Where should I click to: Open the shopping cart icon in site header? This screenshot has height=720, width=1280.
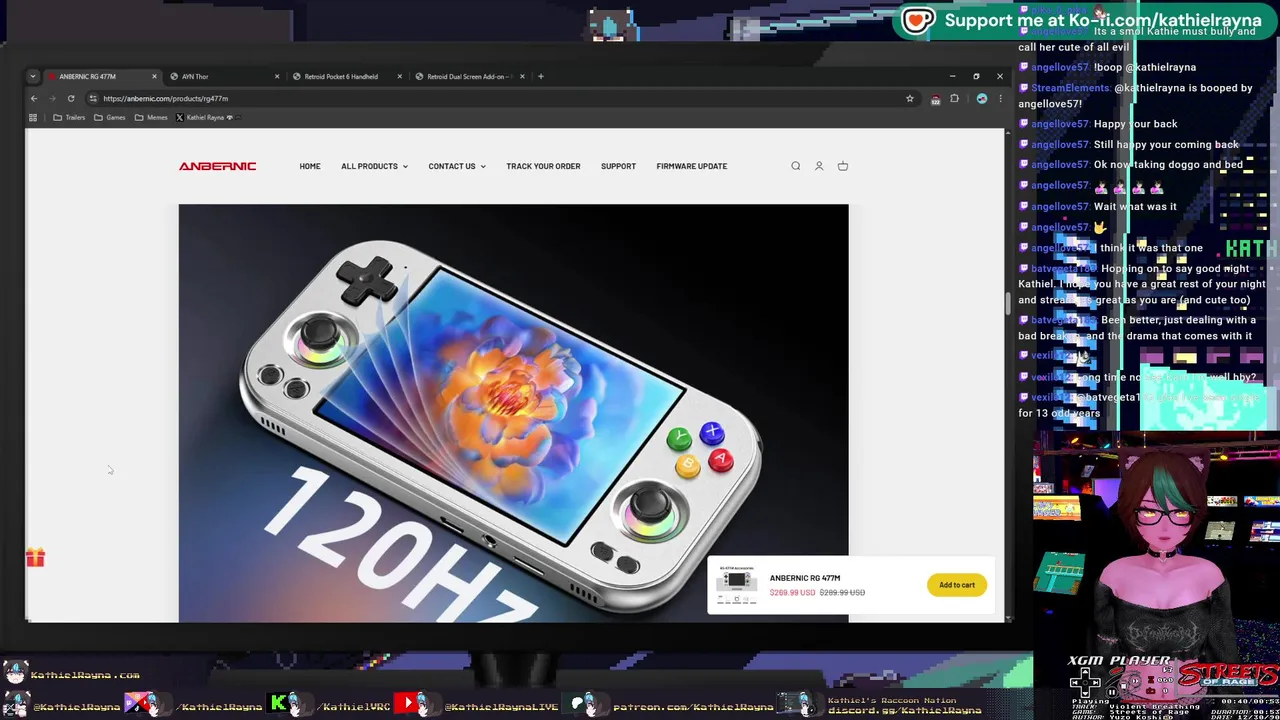pyautogui.click(x=843, y=166)
